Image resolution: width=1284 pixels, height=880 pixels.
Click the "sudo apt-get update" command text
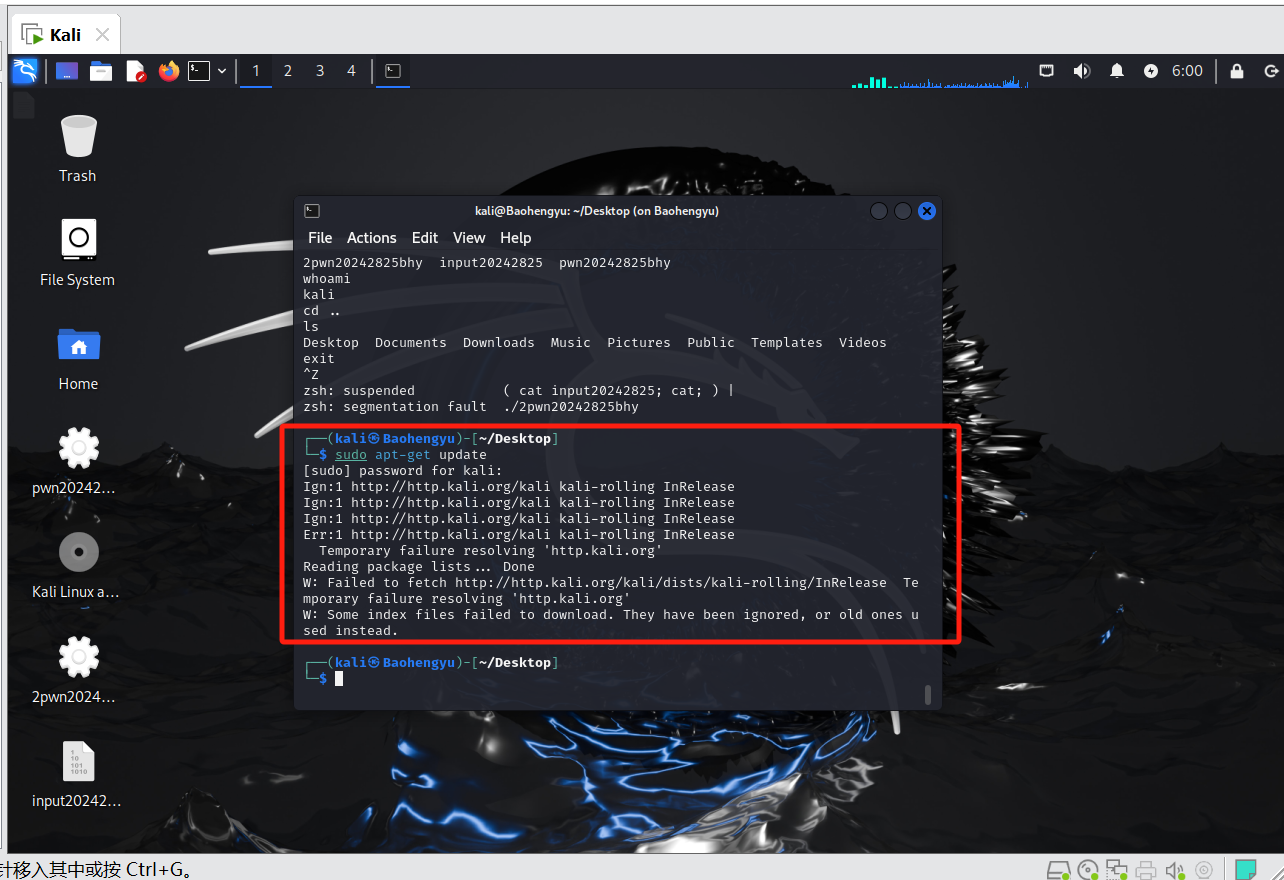click(411, 455)
